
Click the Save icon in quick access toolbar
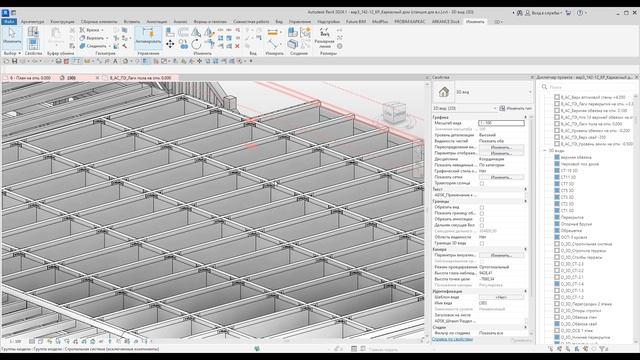coord(14,61)
